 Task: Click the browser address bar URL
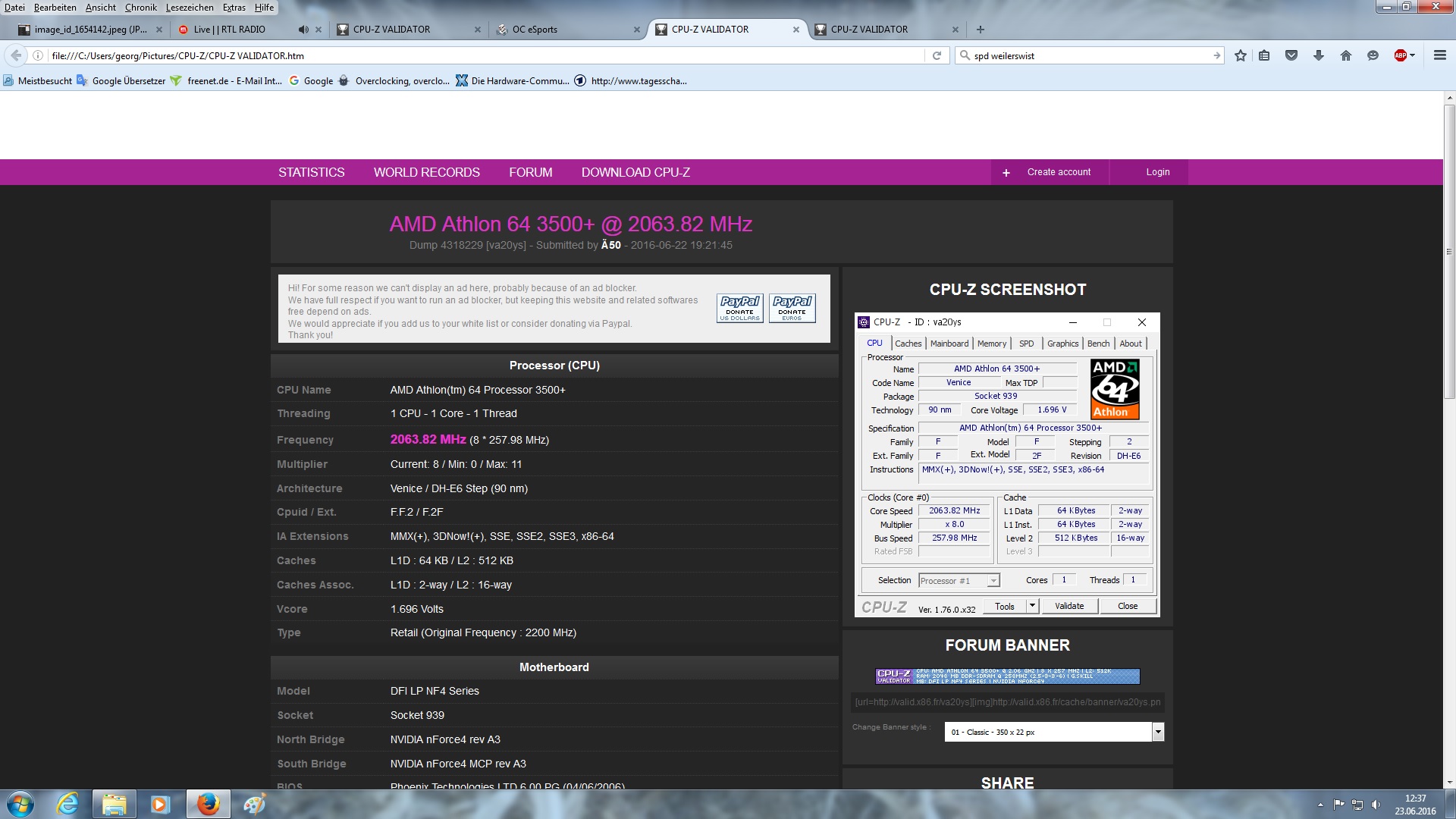(x=485, y=55)
